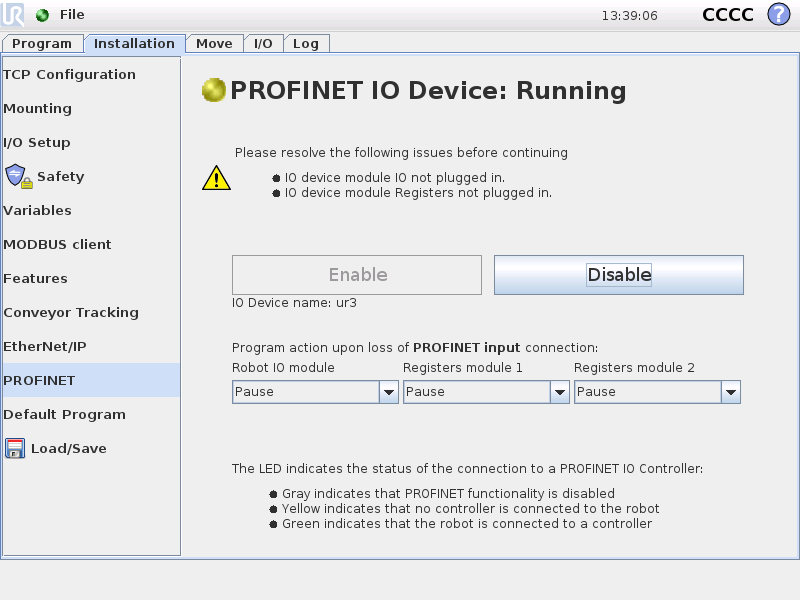Expand Registers module 2 dropdown arrow
This screenshot has width=800, height=600.
point(731,392)
